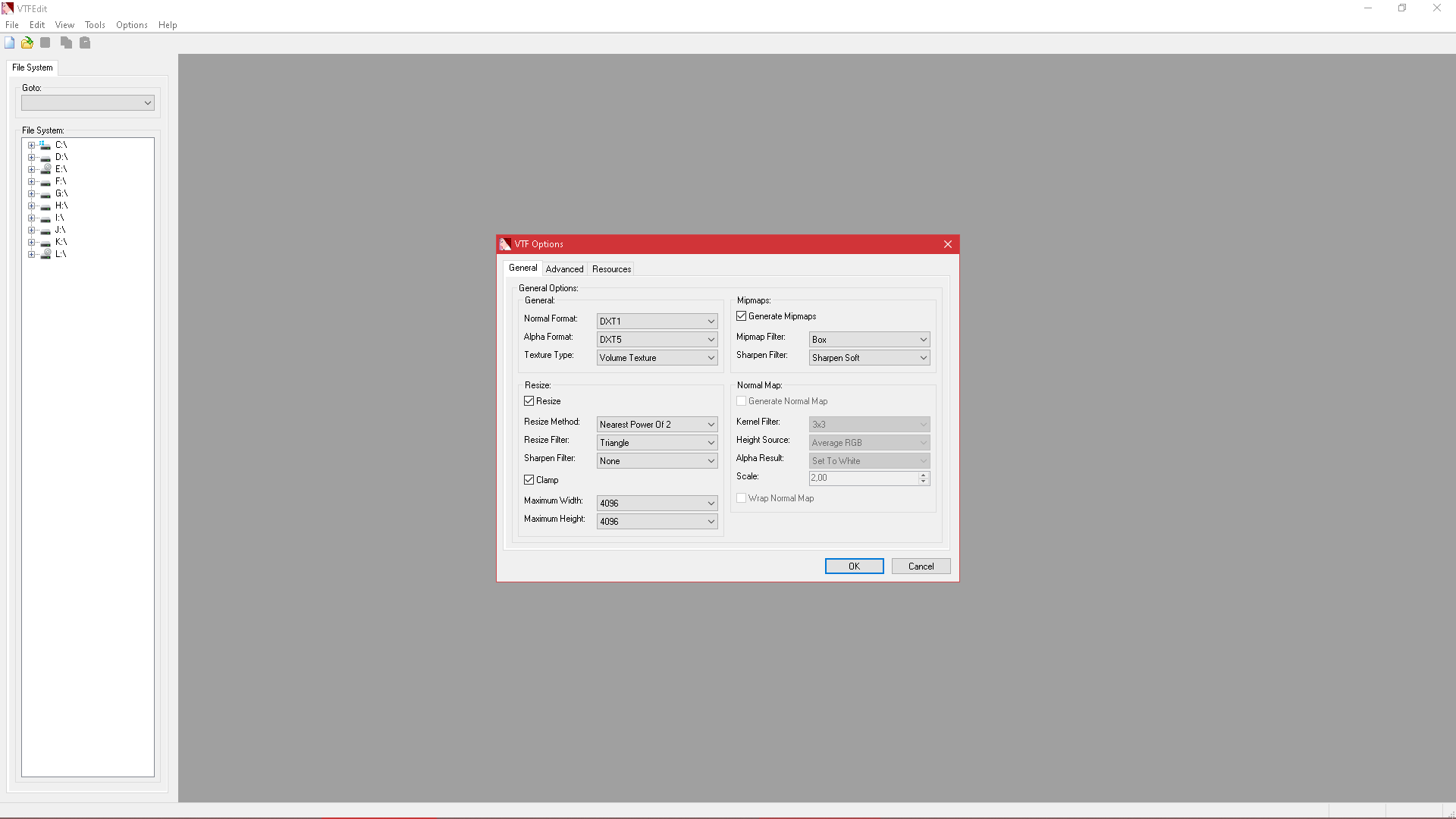The image size is (1456, 819).
Task: Expand the D:\ drive tree node
Action: 31,157
